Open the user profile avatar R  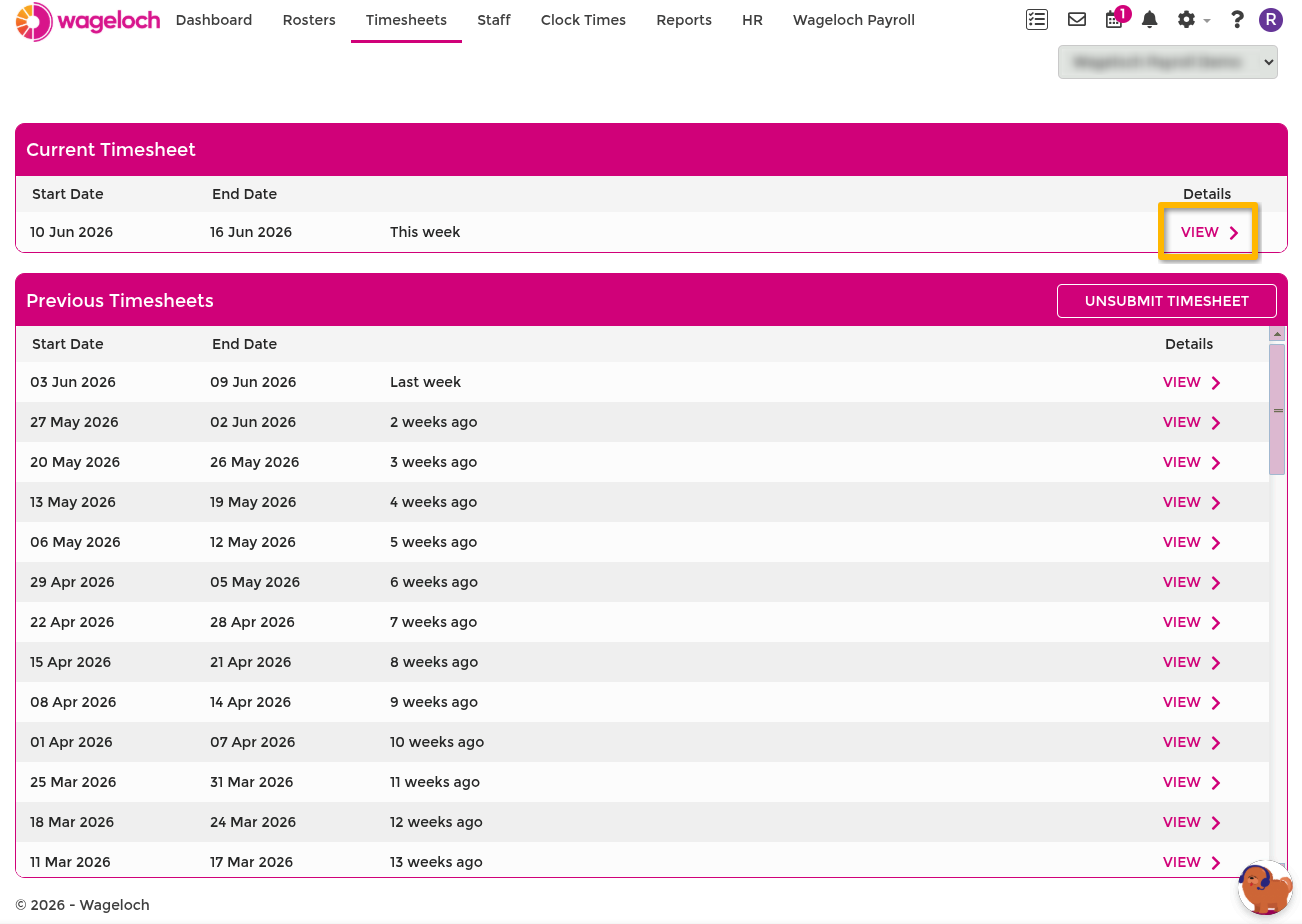(1270, 20)
